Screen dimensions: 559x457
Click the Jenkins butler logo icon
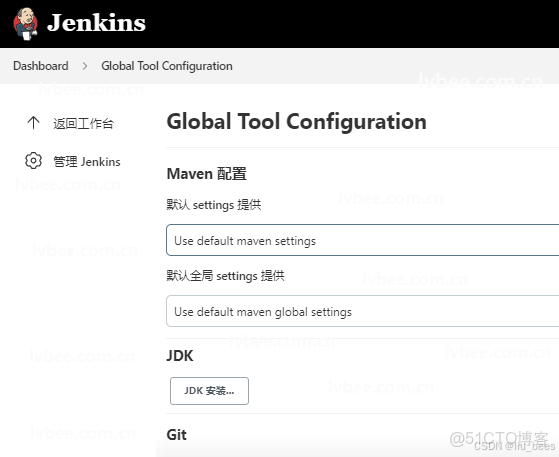[25, 24]
